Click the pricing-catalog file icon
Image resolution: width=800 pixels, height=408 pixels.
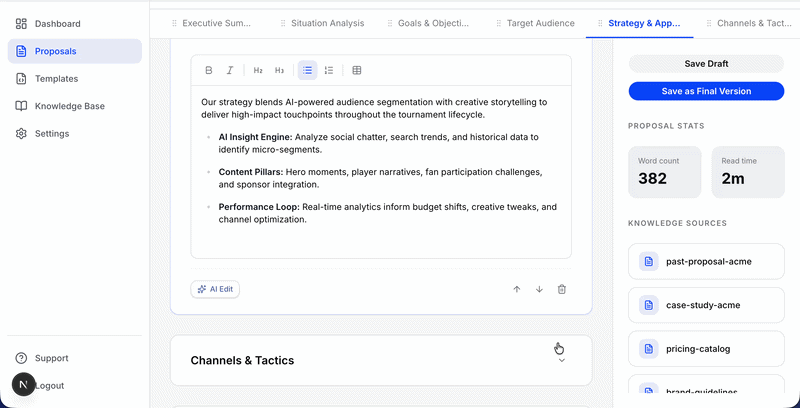(x=648, y=349)
